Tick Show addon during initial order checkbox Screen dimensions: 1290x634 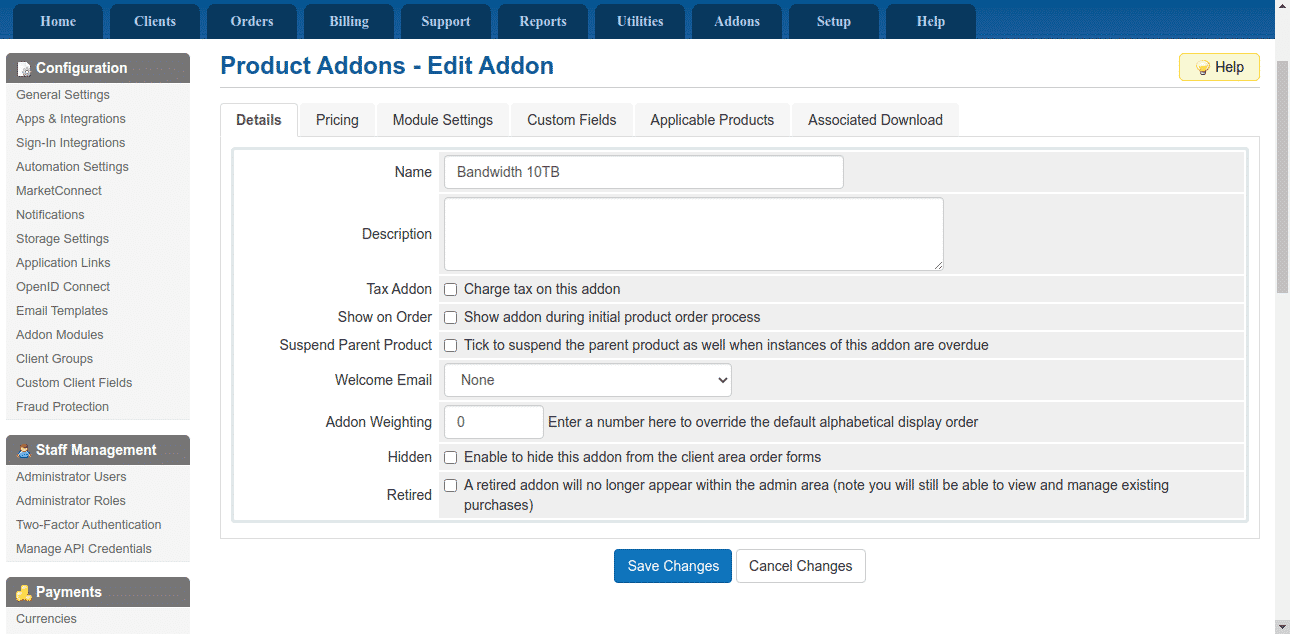[451, 318]
